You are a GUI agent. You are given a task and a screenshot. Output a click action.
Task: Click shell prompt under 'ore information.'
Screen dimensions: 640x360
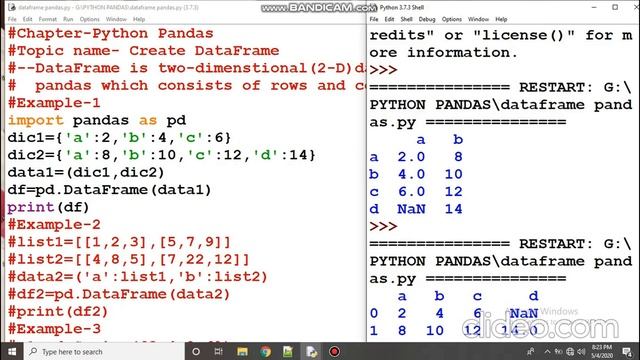tap(383, 70)
